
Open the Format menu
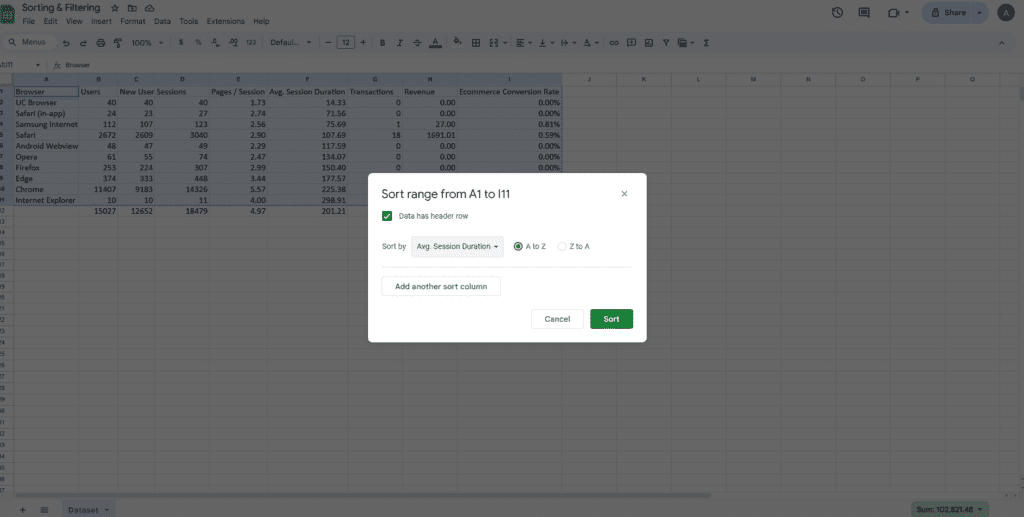click(x=133, y=22)
